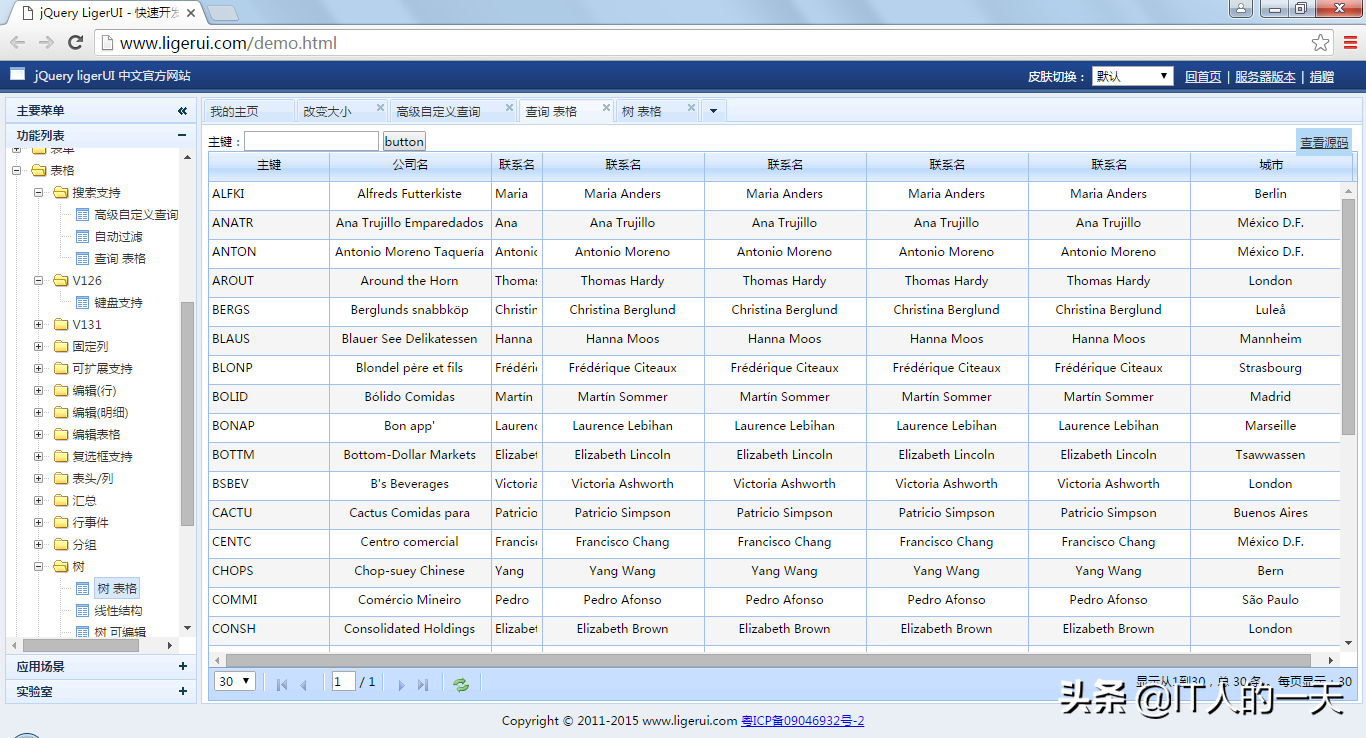1366x738 pixels.
Task: Click the browser forward arrow
Action: pyautogui.click(x=46, y=43)
